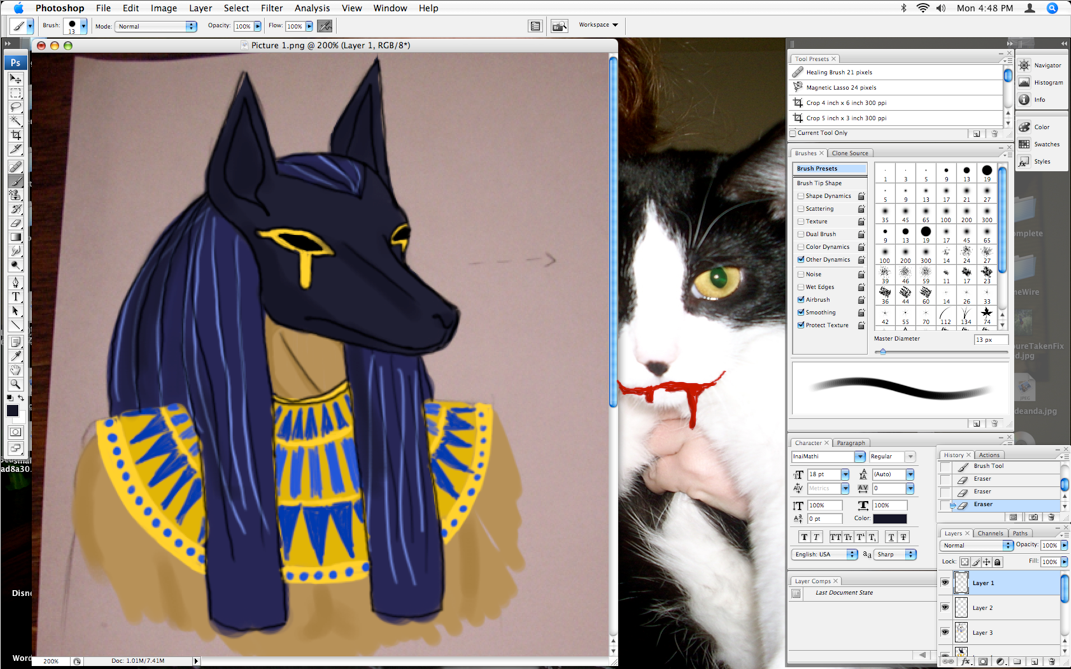1071x669 pixels.
Task: Open Spotlight search in menu bar
Action: [x=1052, y=8]
